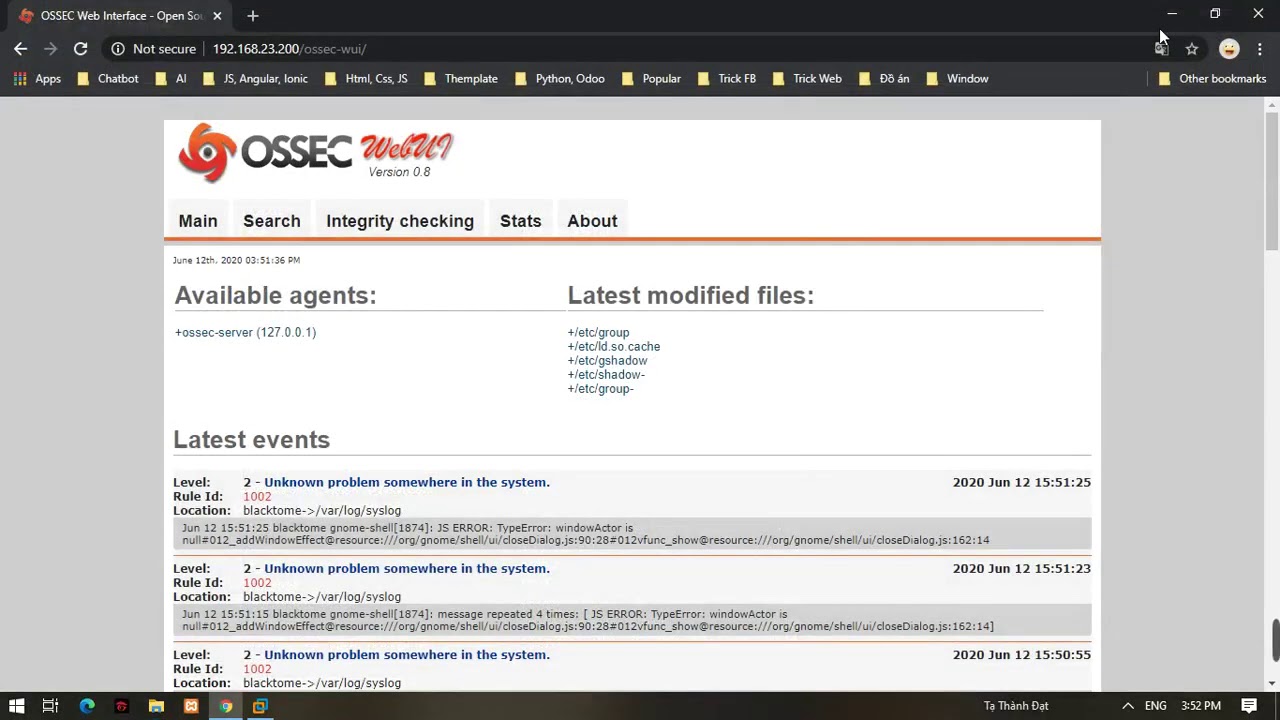Bookmark this page with the star icon
This screenshot has height=720, width=1280.
click(x=1191, y=49)
